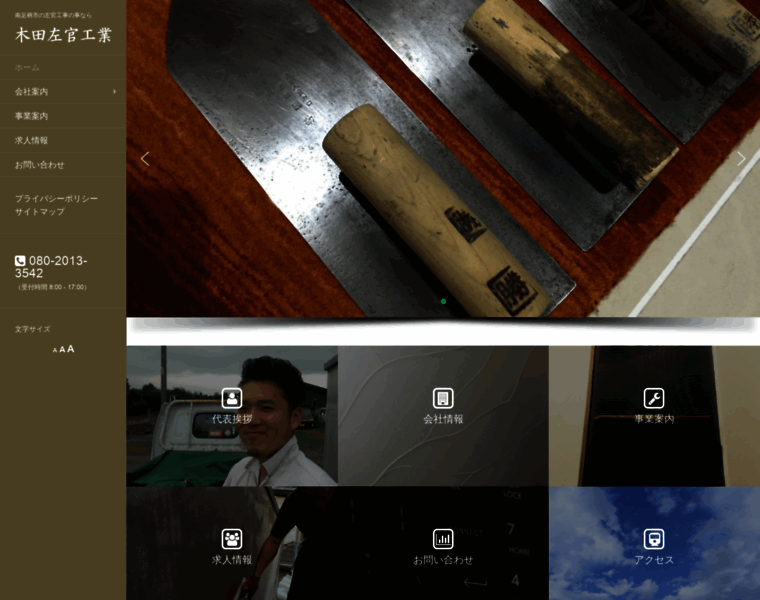Open the アクセス tile label
Image resolution: width=760 pixels, height=600 pixels.
(654, 560)
